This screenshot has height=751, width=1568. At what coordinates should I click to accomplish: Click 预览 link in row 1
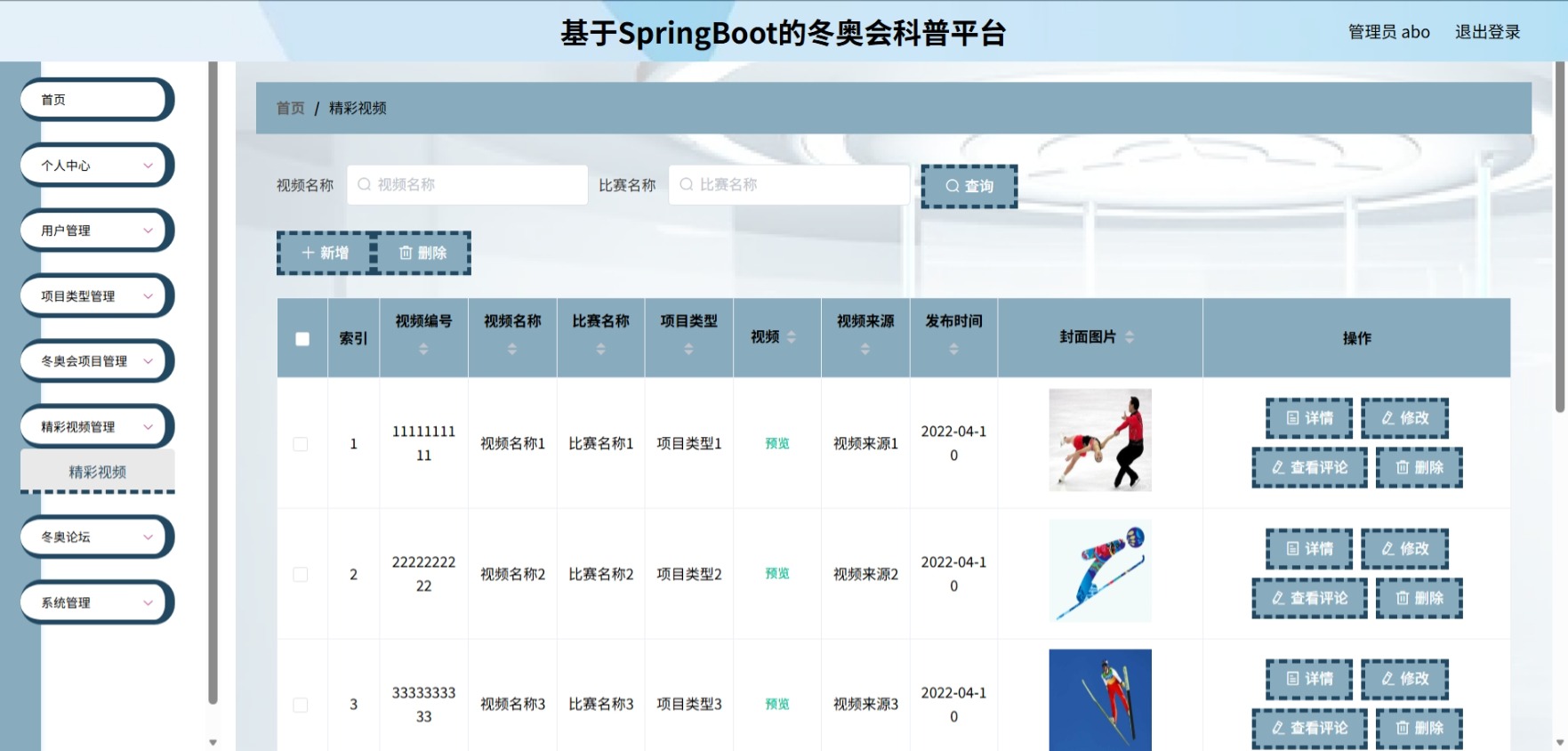(x=777, y=443)
